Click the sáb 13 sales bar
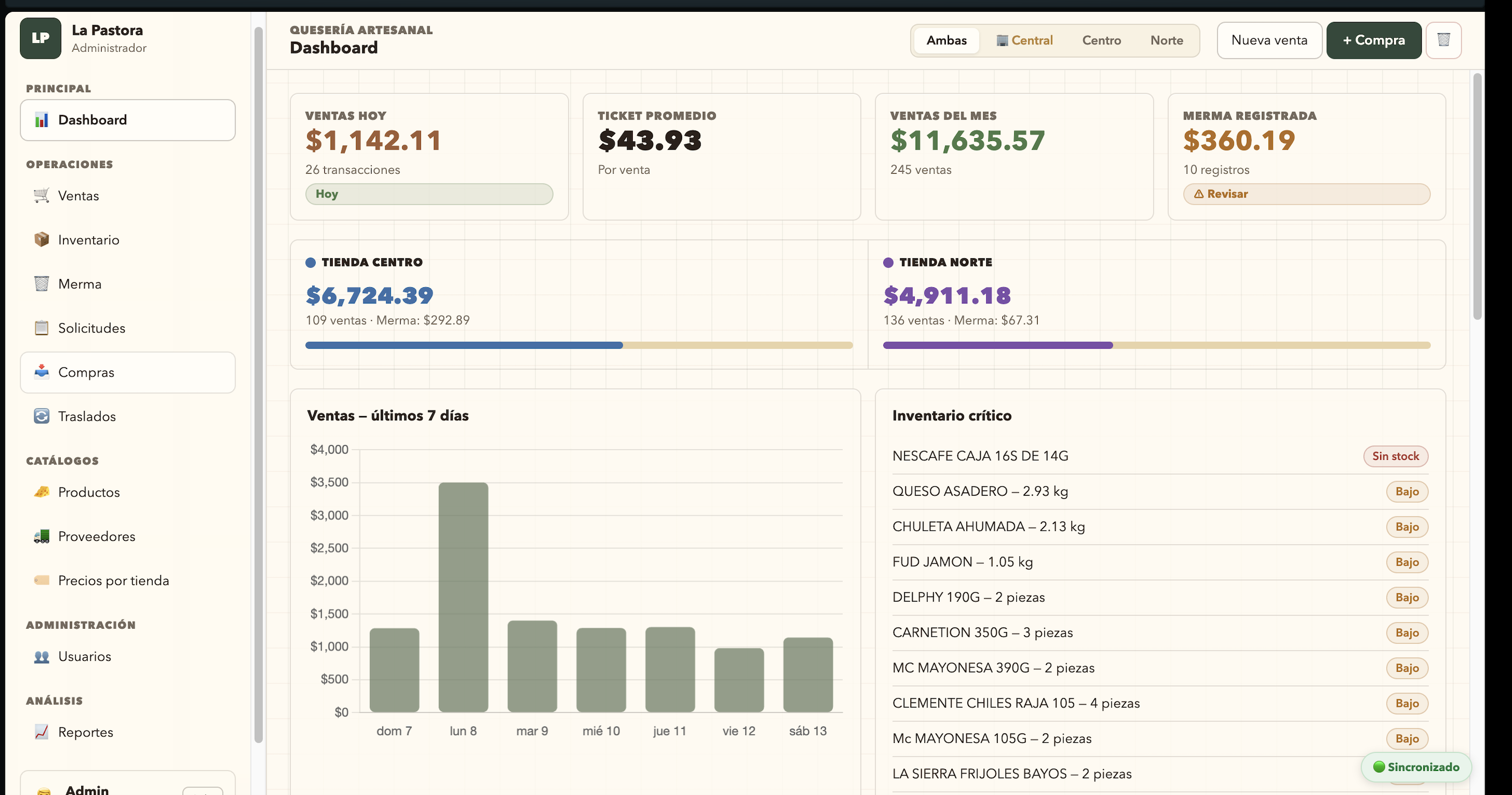The image size is (1512, 795). 808,675
